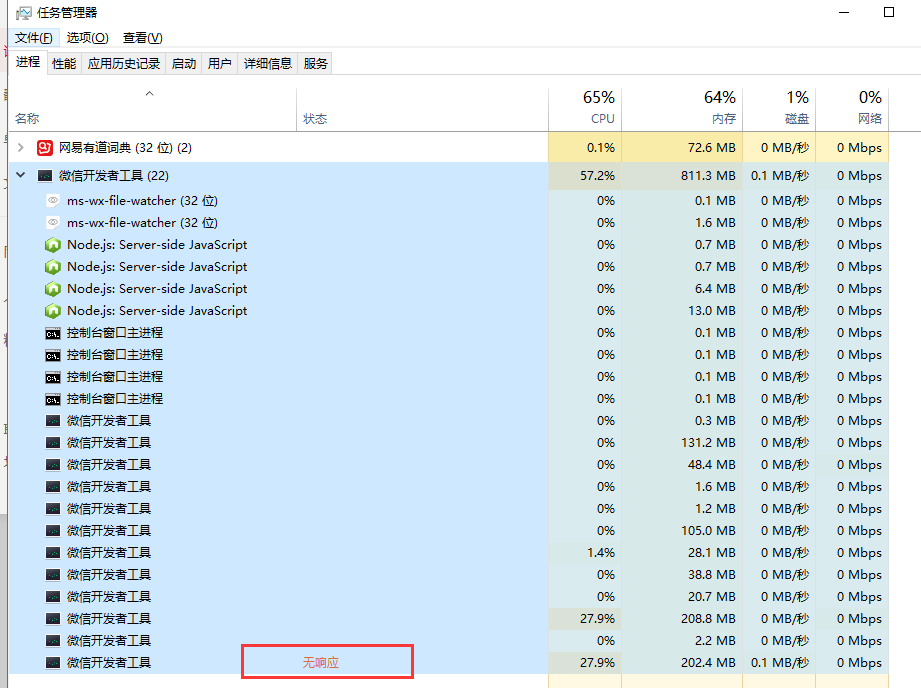Collapse the 微信开发者工具 (22) process group
Viewport: 921px width, 688px height.
point(21,175)
